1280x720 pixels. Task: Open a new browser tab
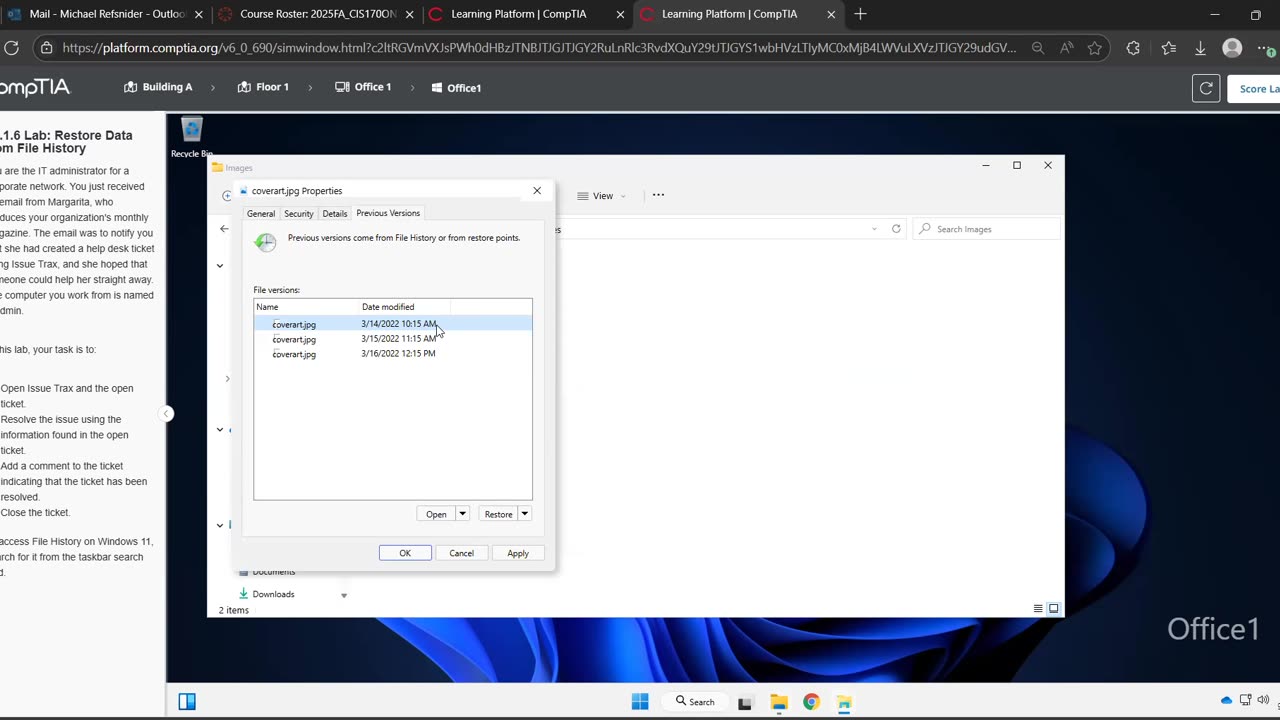tap(860, 14)
